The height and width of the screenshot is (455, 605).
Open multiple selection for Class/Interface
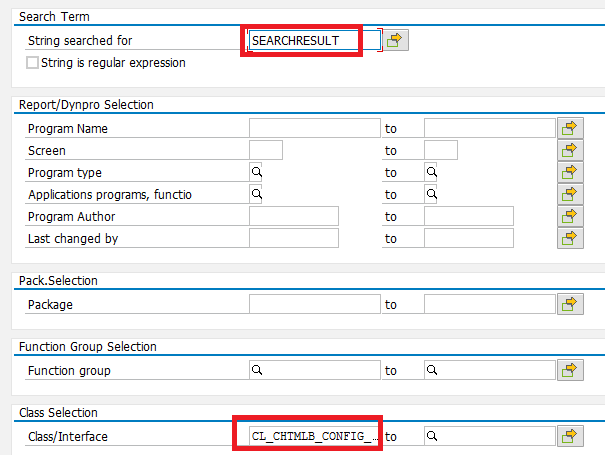point(570,436)
